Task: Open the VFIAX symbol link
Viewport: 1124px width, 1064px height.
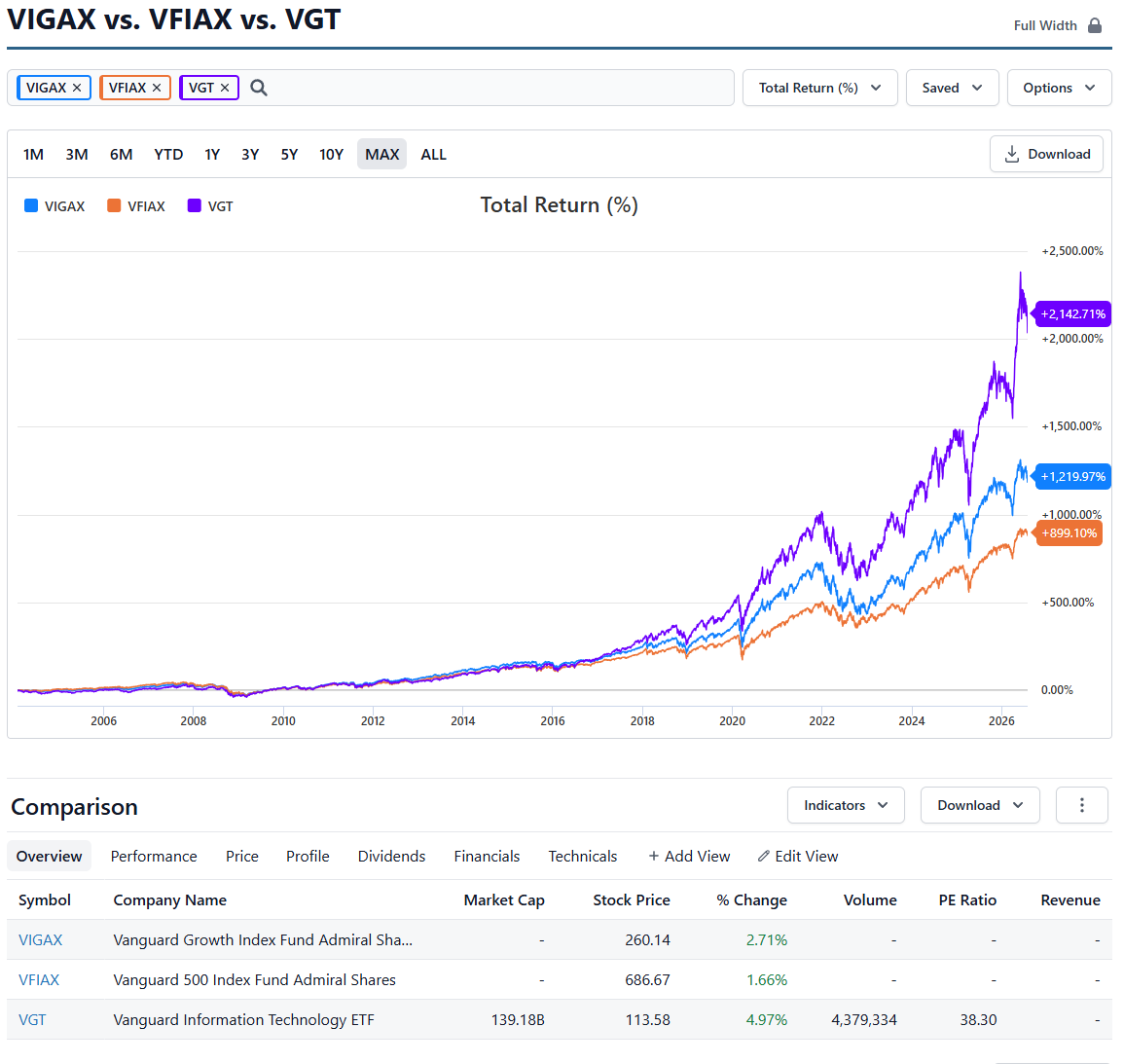Action: tap(39, 980)
